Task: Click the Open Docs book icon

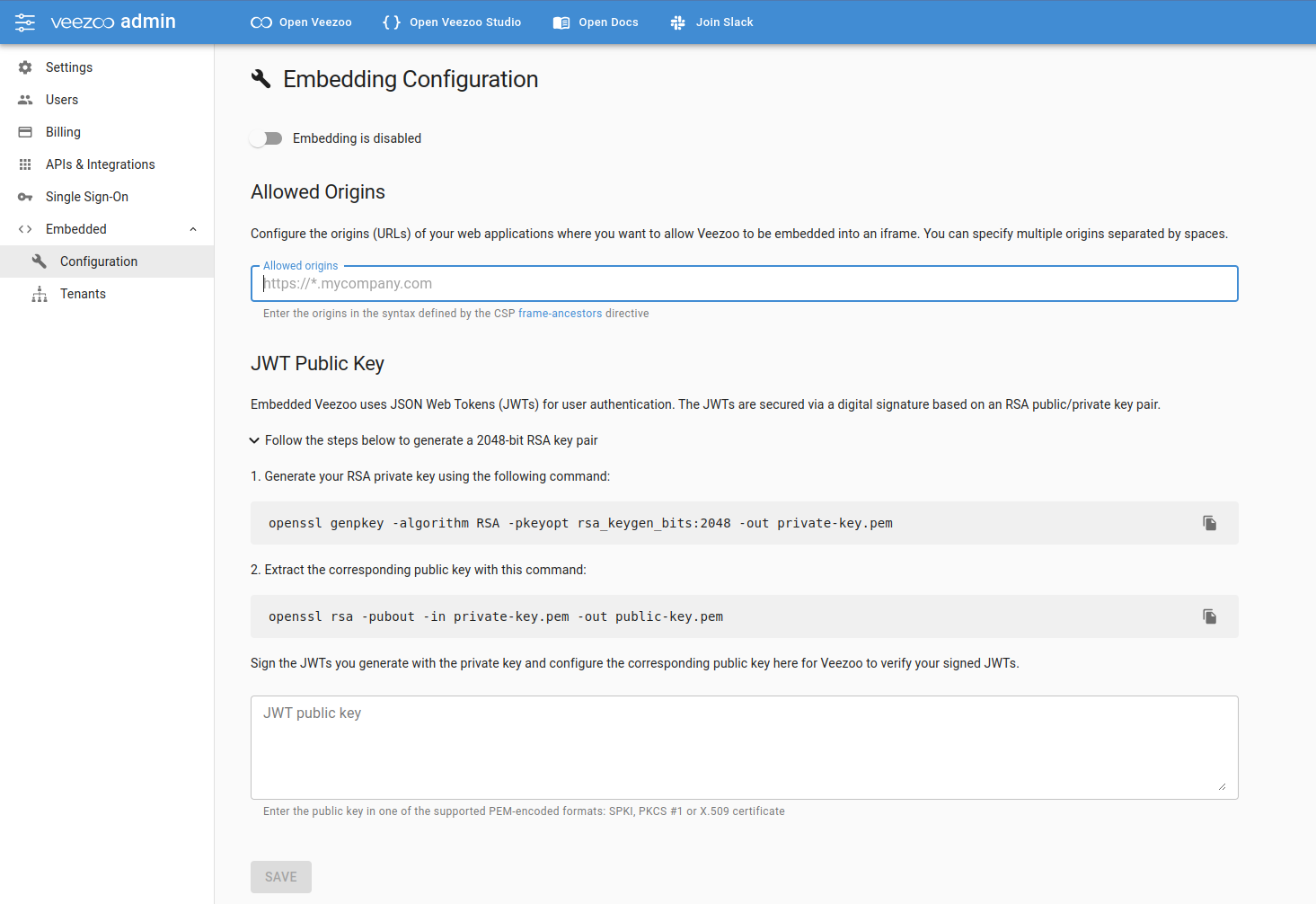Action: tap(561, 22)
